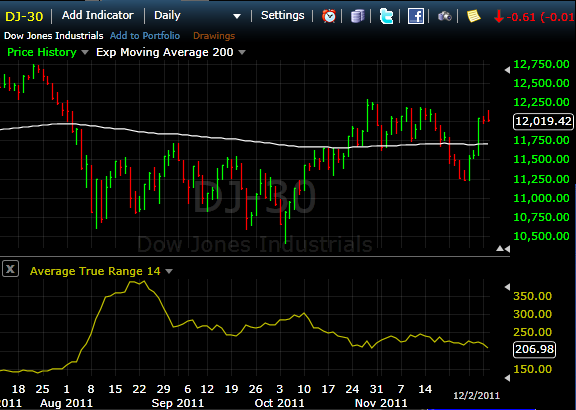This screenshot has height=410, width=576.
Task: Click the red price change indicator
Action: click(x=534, y=17)
